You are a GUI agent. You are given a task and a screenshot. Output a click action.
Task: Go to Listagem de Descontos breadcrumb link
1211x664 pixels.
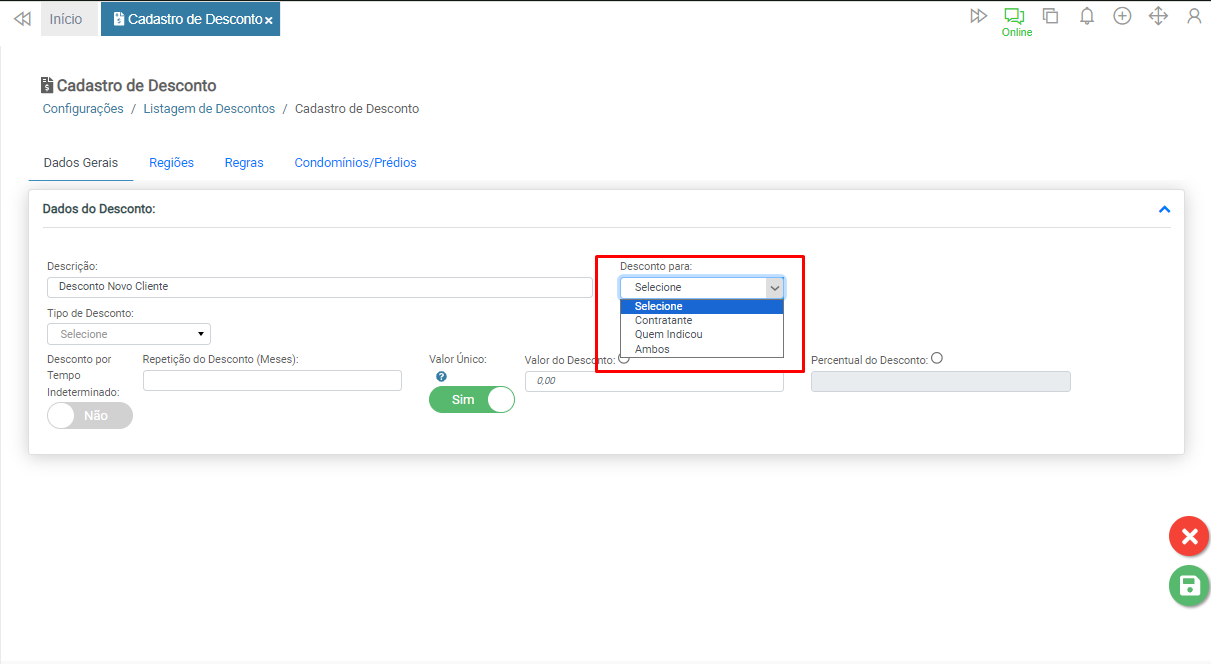pyautogui.click(x=208, y=109)
